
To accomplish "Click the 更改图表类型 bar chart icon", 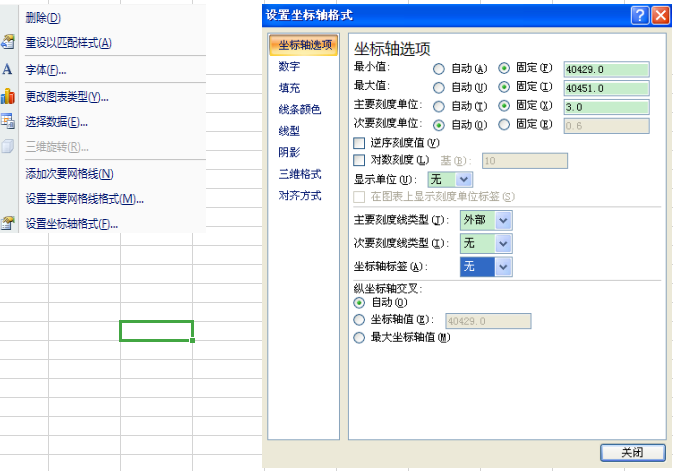I will (8, 96).
